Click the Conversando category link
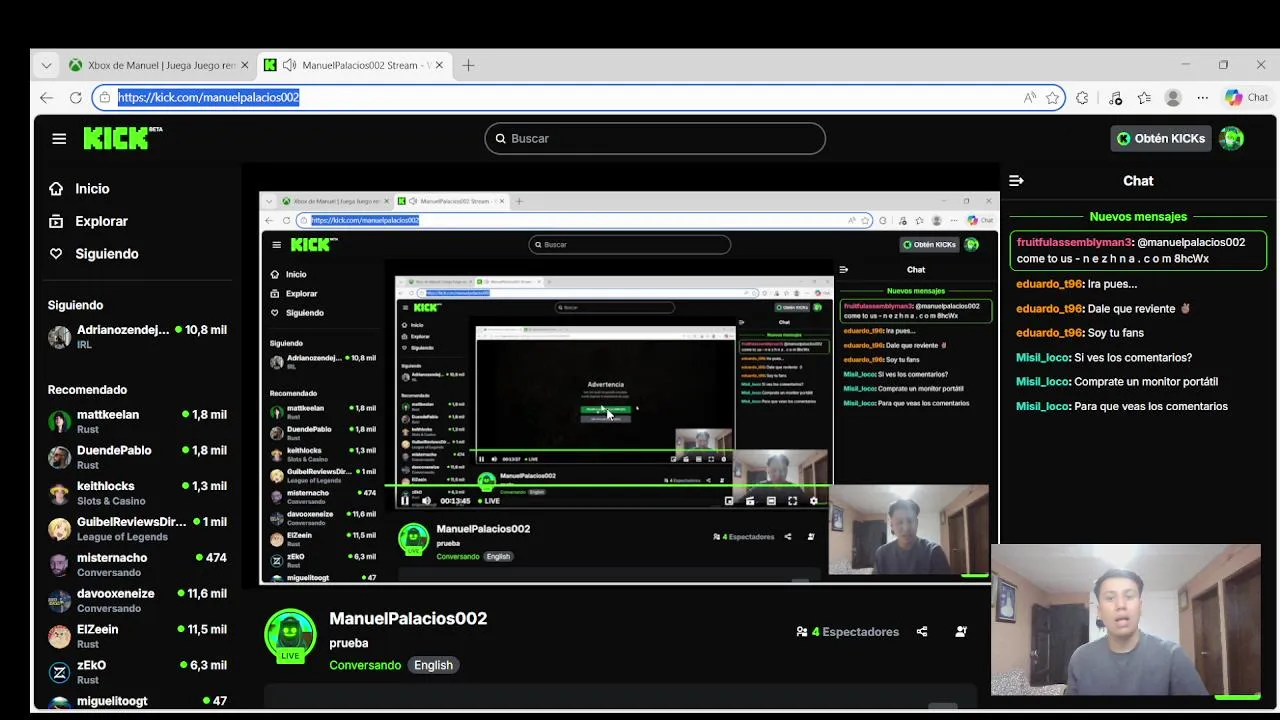 [365, 665]
